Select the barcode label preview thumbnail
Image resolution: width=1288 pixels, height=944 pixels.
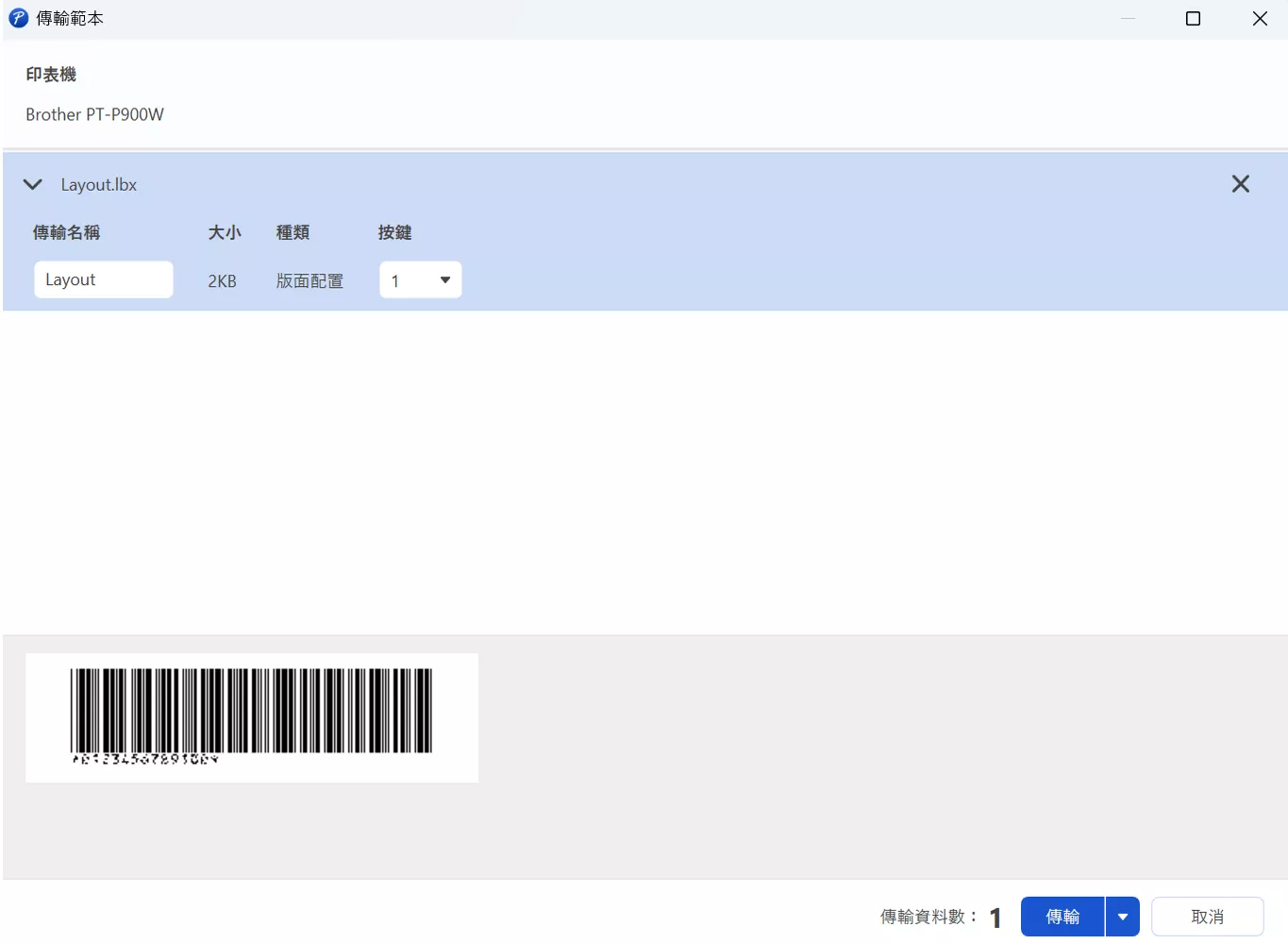click(x=251, y=717)
